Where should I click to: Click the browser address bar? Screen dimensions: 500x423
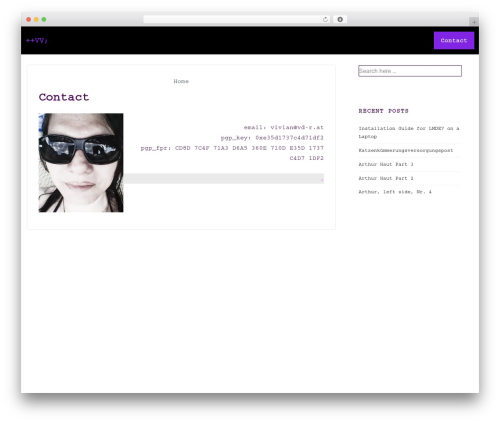237,20
